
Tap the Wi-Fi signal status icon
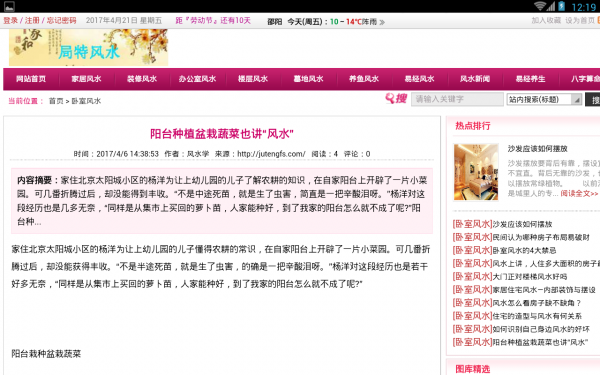(x=540, y=6)
